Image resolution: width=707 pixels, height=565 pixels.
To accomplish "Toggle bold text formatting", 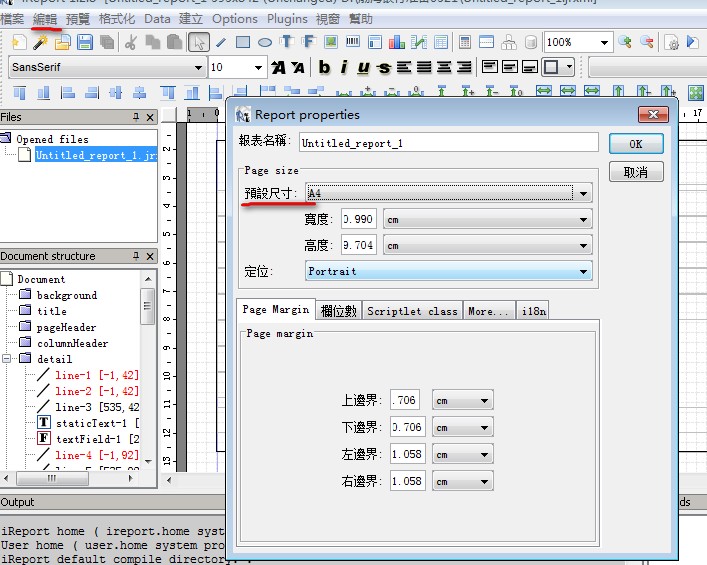I will (x=324, y=68).
